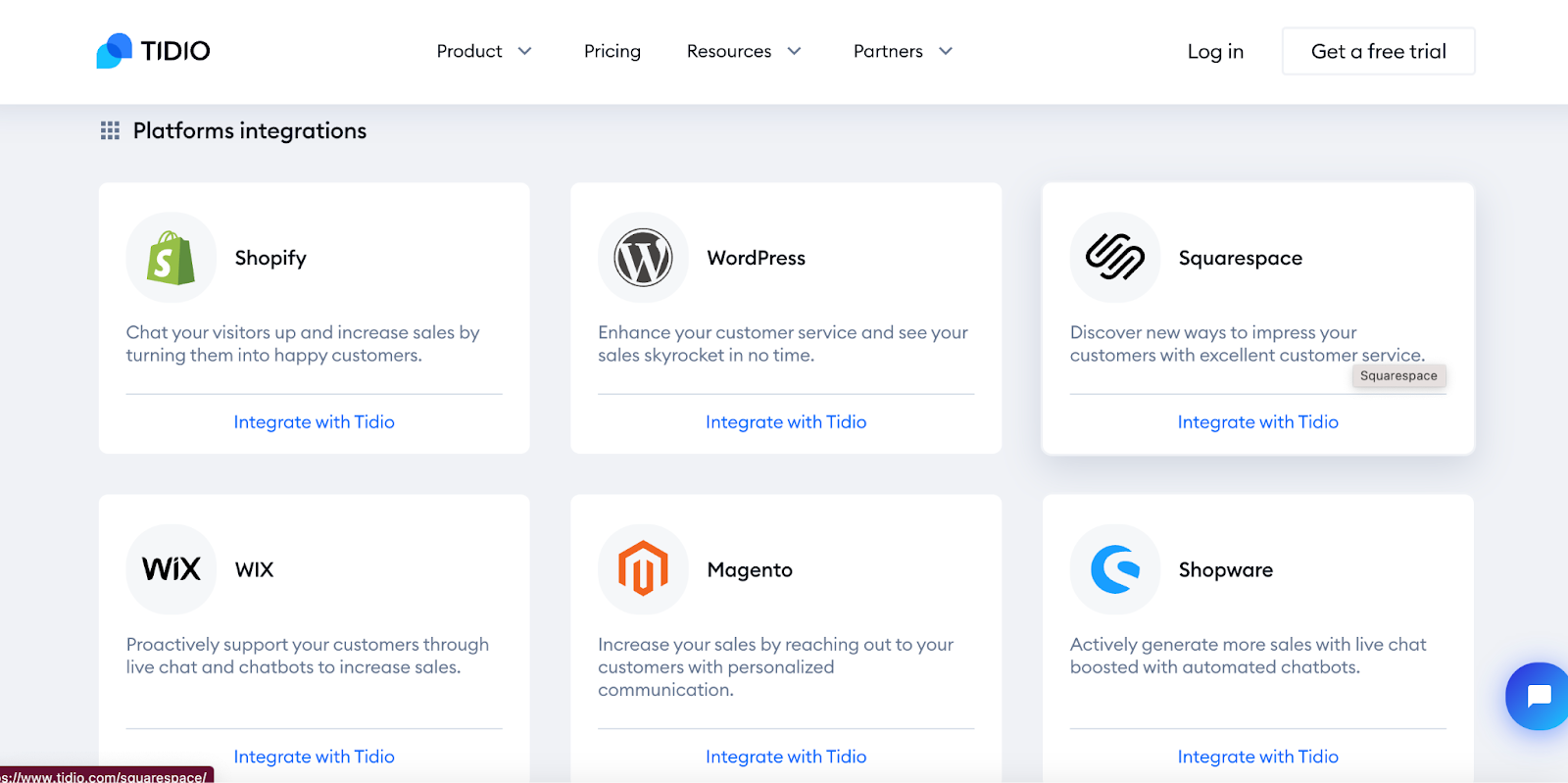
Task: Click the Platforms integrations heading
Action: pos(250,130)
